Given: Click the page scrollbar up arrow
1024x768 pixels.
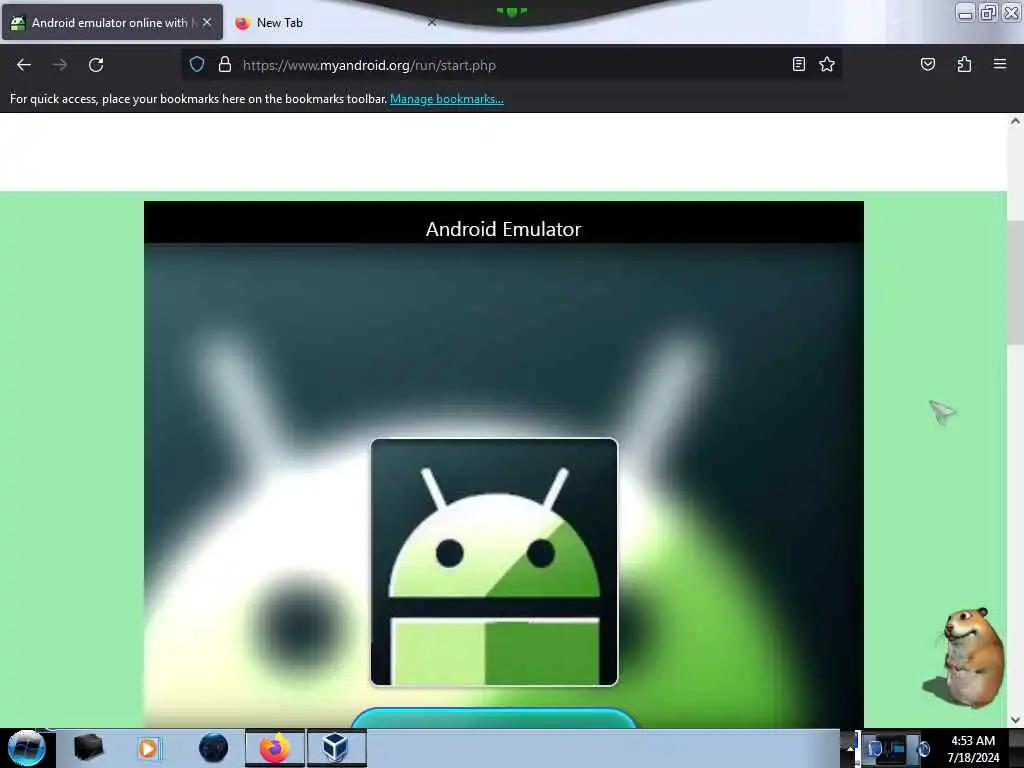Looking at the screenshot, I should pos(1015,121).
